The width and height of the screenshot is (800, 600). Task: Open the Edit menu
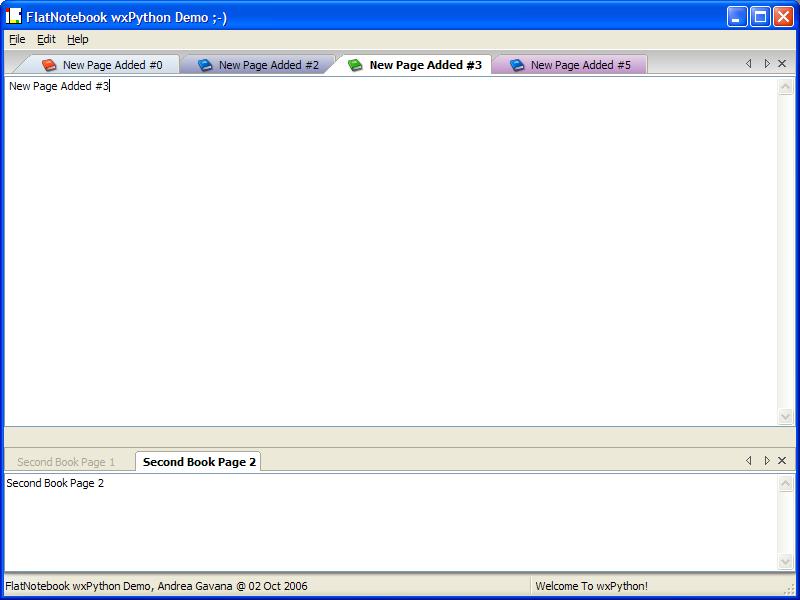tap(46, 39)
